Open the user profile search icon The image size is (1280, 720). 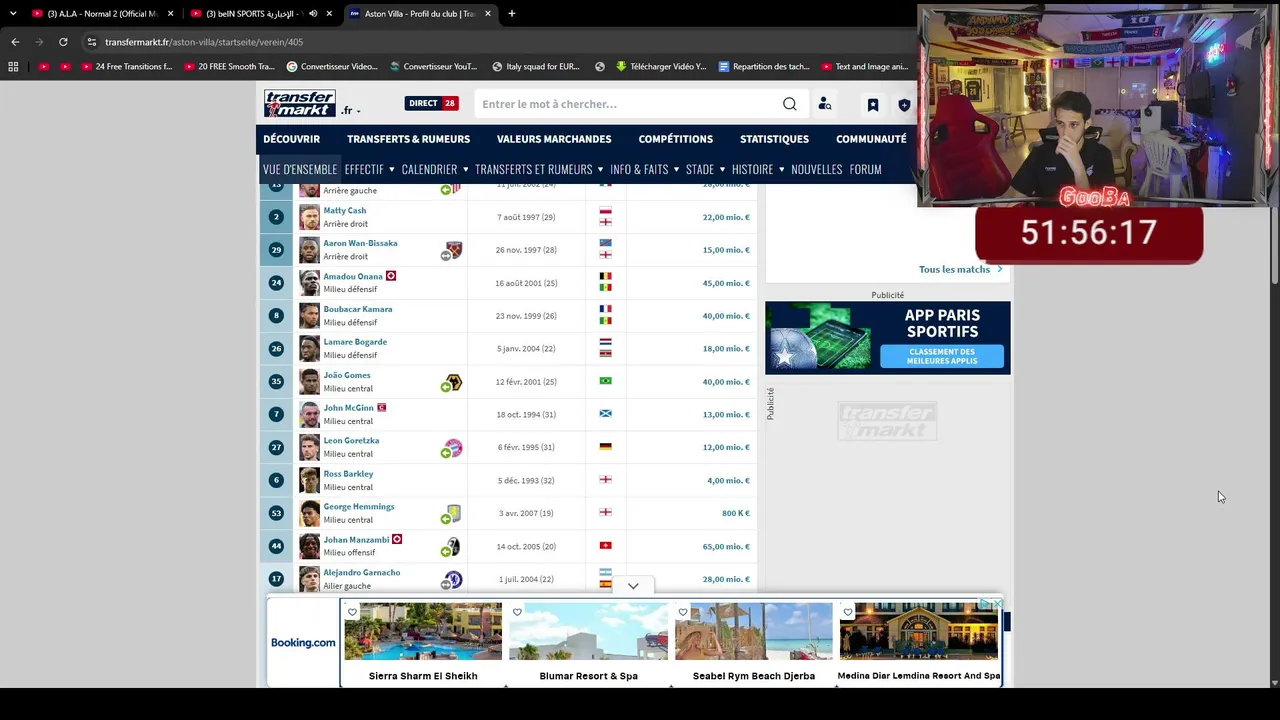(825, 104)
